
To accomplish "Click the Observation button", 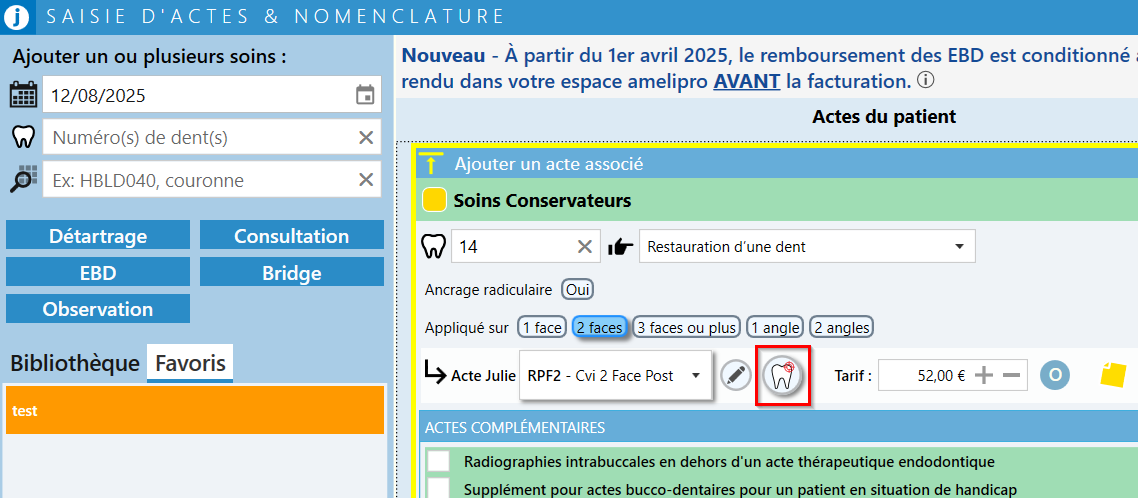I will click(98, 309).
